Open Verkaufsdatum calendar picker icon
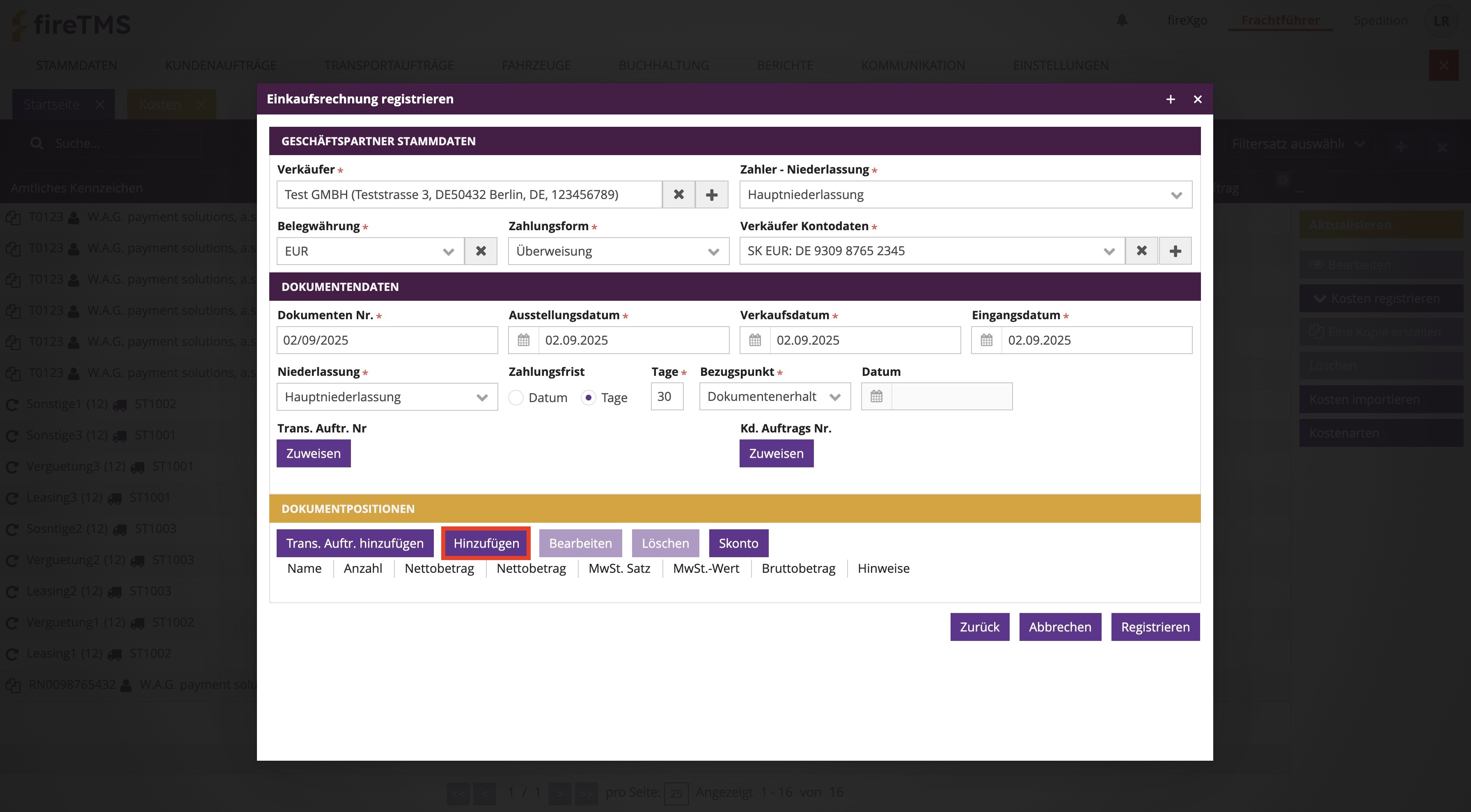Image resolution: width=1471 pixels, height=812 pixels. click(755, 340)
